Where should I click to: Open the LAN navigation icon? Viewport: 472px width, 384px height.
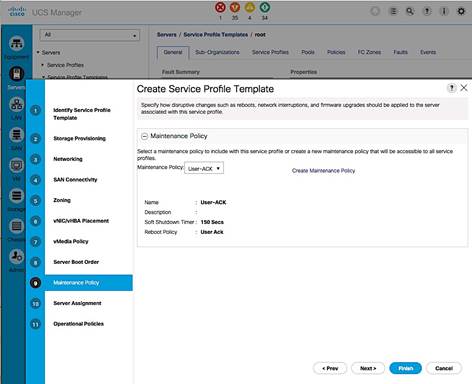pos(16,104)
